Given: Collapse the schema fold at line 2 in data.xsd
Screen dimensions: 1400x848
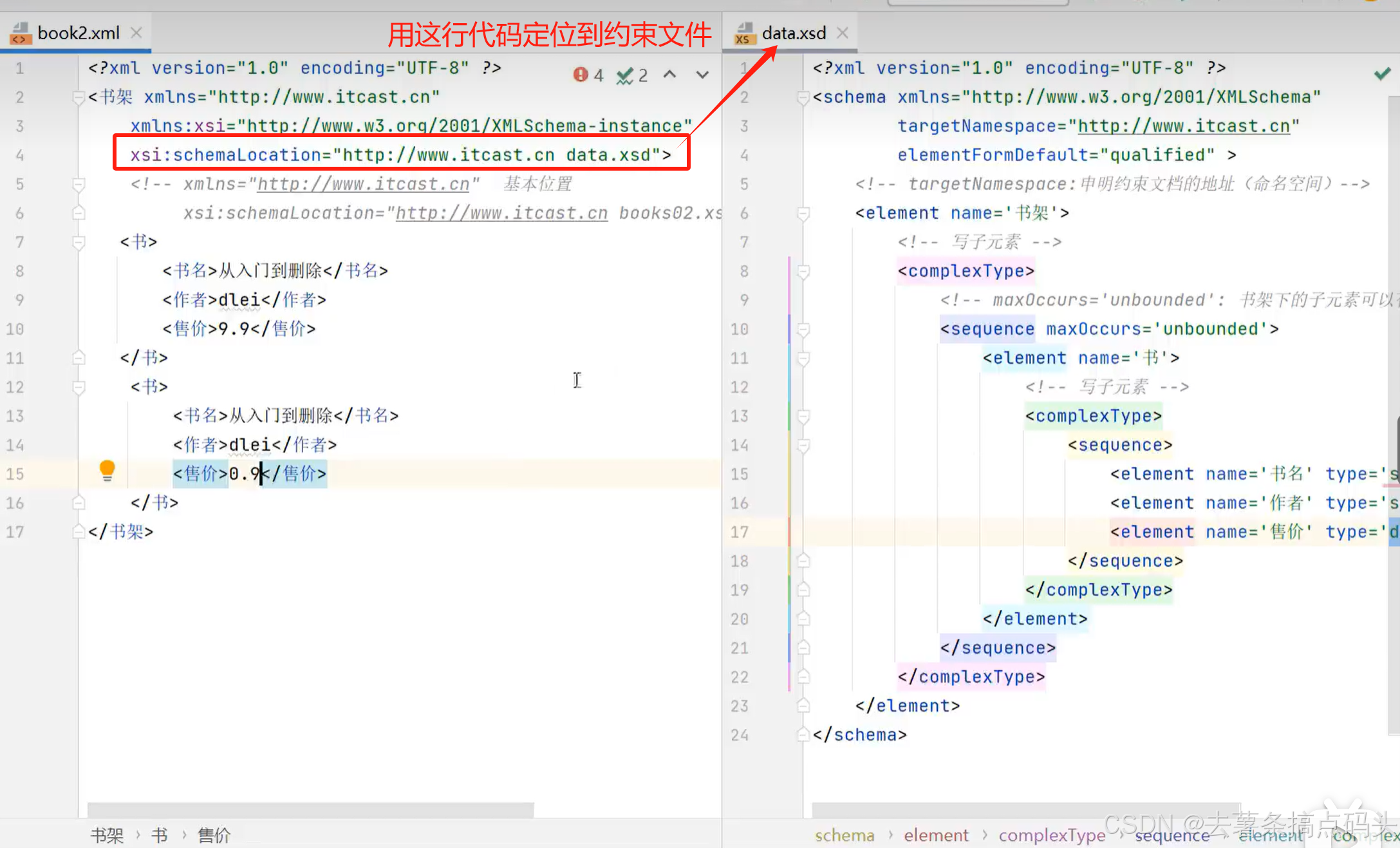Looking at the screenshot, I should tap(803, 97).
